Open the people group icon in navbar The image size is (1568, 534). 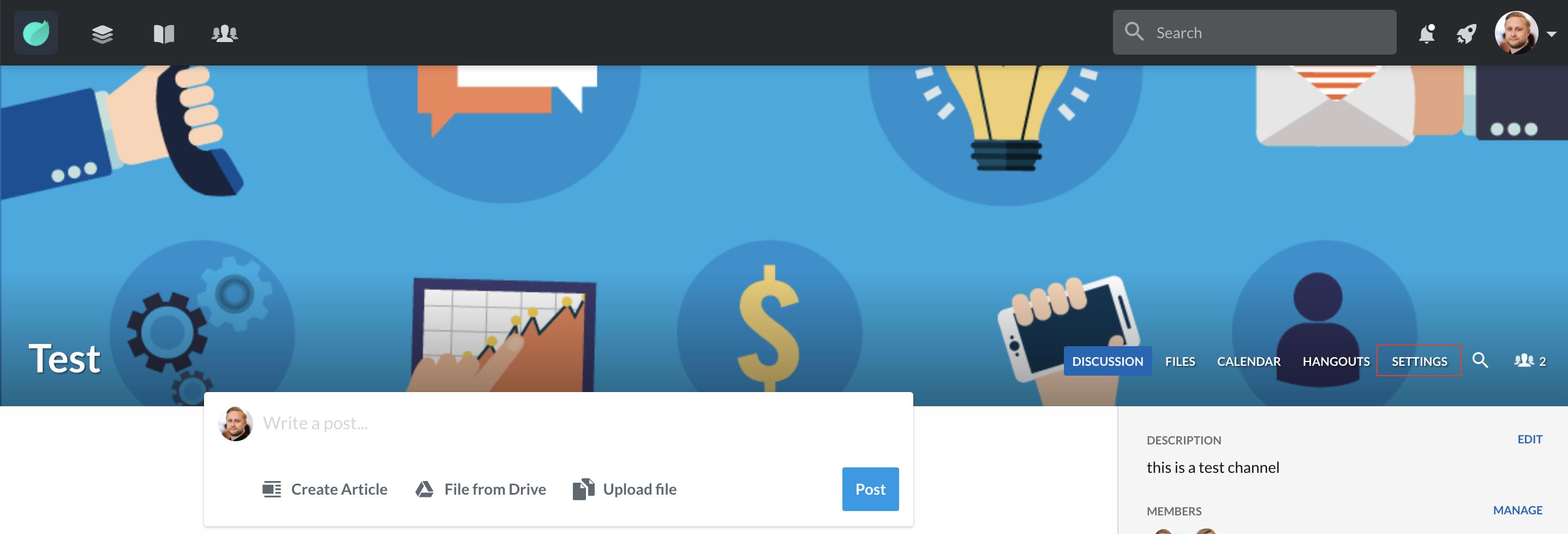225,33
